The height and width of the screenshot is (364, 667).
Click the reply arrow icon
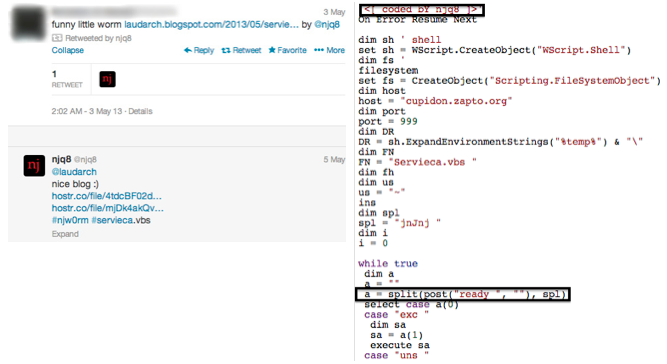[188, 50]
